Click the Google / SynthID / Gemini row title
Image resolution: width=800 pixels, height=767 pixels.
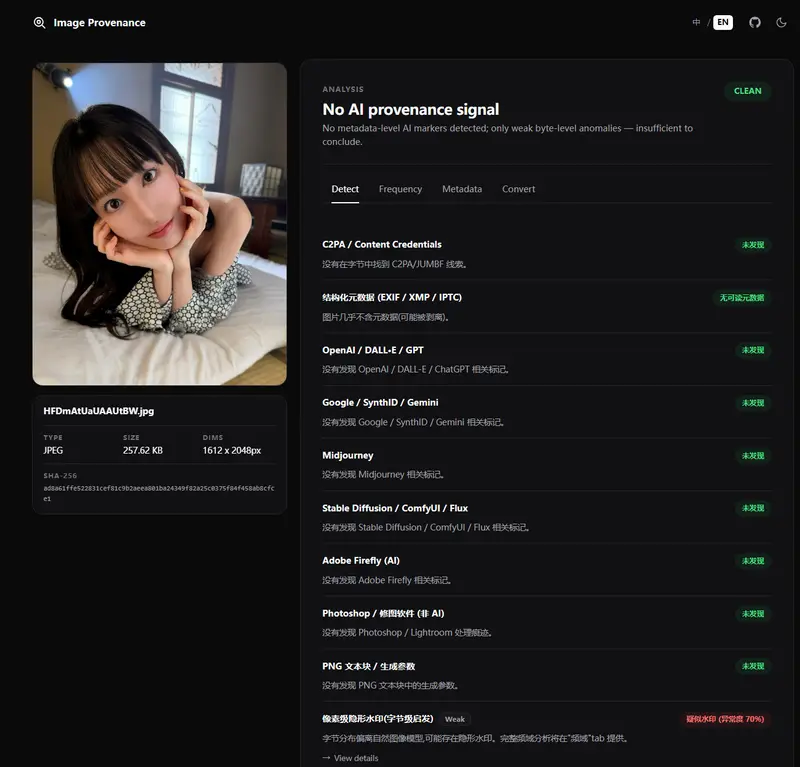tap(380, 403)
